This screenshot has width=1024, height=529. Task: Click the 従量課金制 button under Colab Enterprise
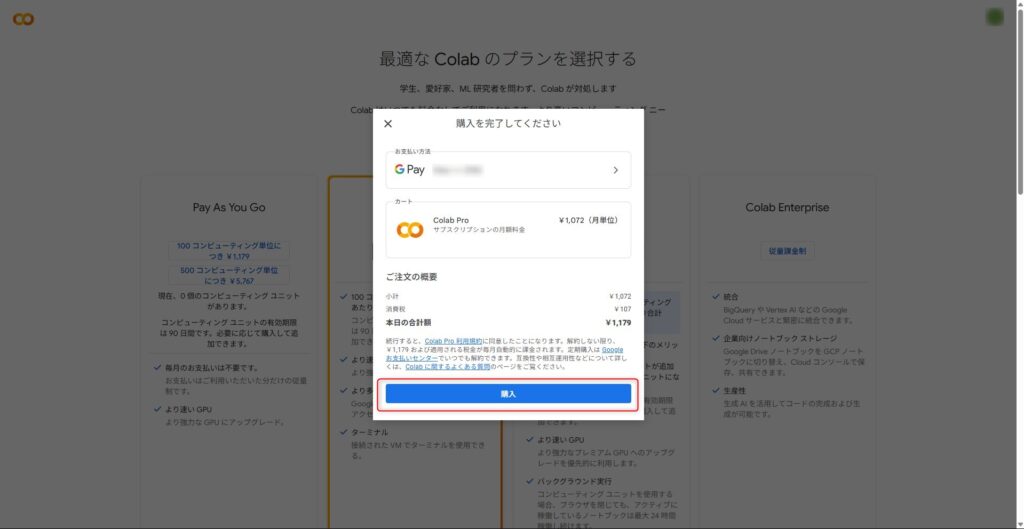point(787,251)
